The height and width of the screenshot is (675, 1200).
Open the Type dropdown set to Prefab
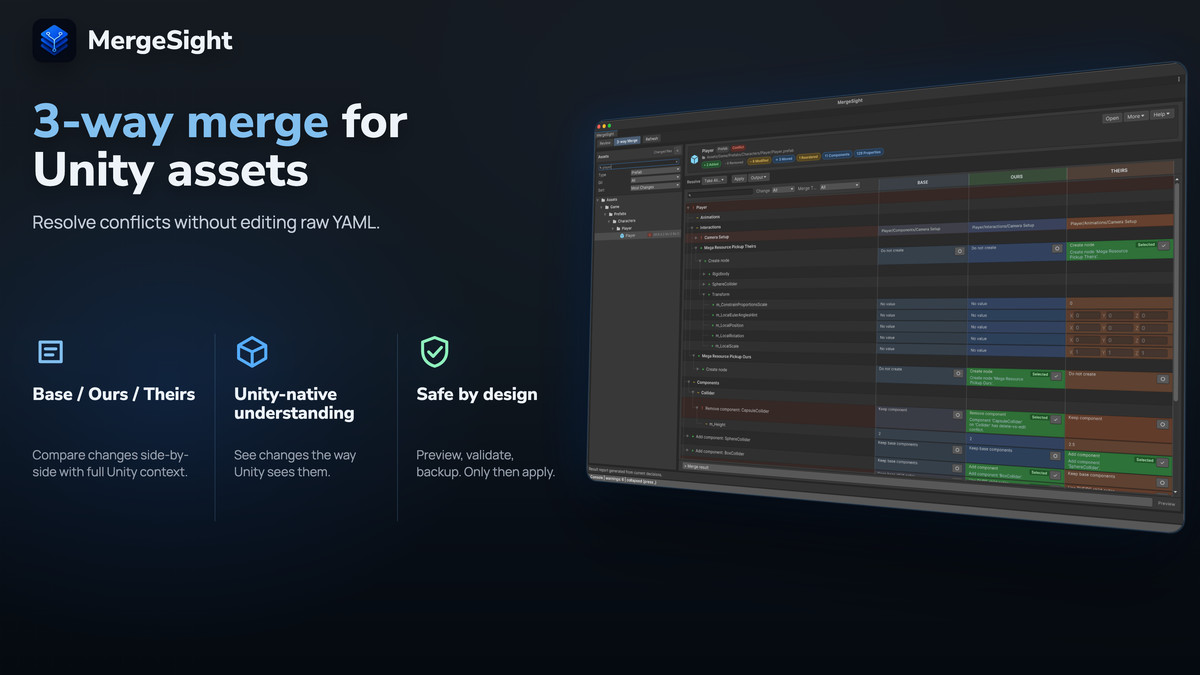[x=655, y=172]
